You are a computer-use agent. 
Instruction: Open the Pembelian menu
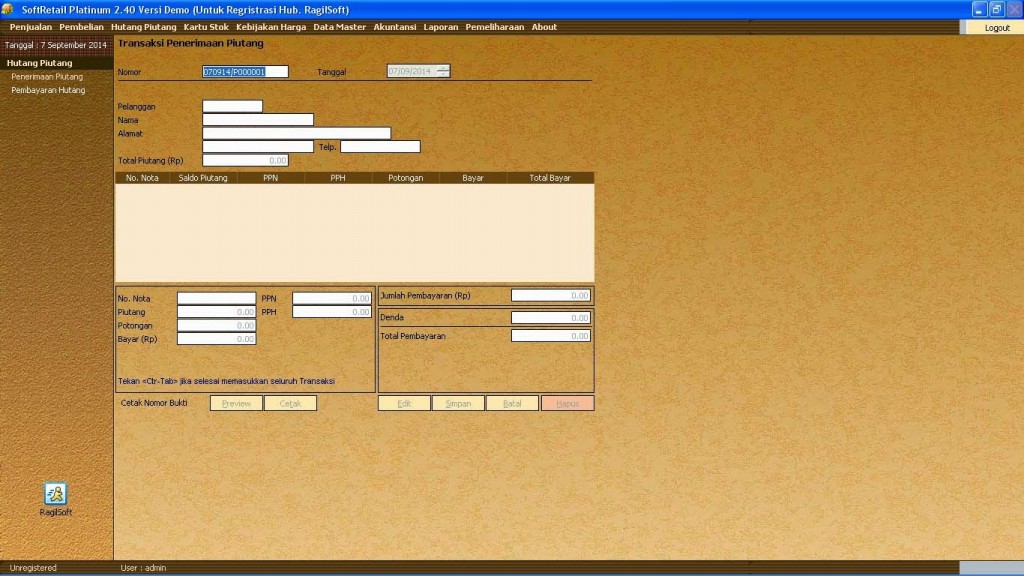80,27
